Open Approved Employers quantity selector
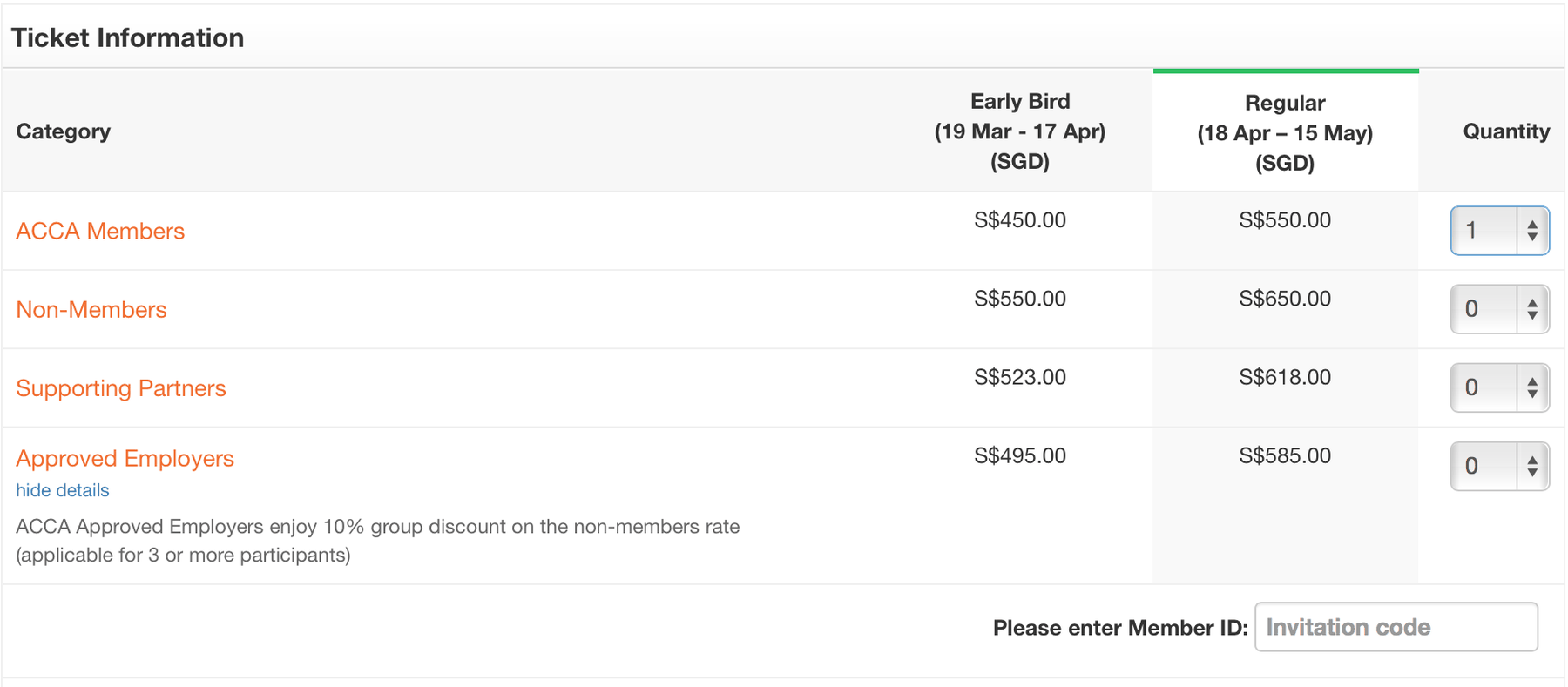Image resolution: width=1568 pixels, height=687 pixels. point(1499,466)
